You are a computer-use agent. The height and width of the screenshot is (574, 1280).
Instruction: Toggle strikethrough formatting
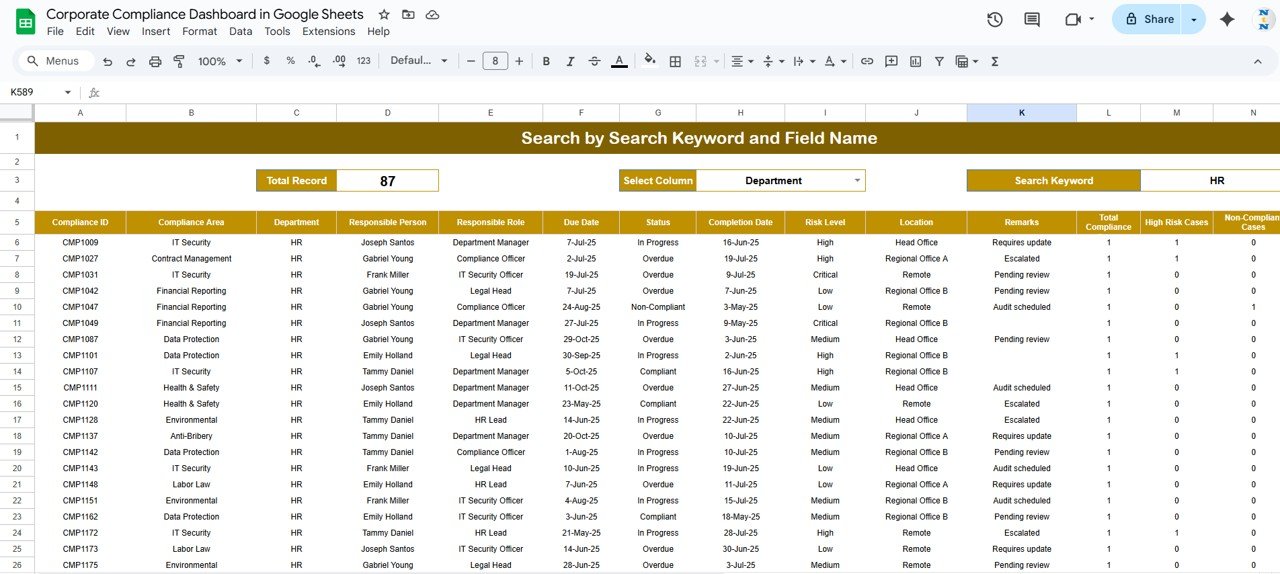(594, 61)
